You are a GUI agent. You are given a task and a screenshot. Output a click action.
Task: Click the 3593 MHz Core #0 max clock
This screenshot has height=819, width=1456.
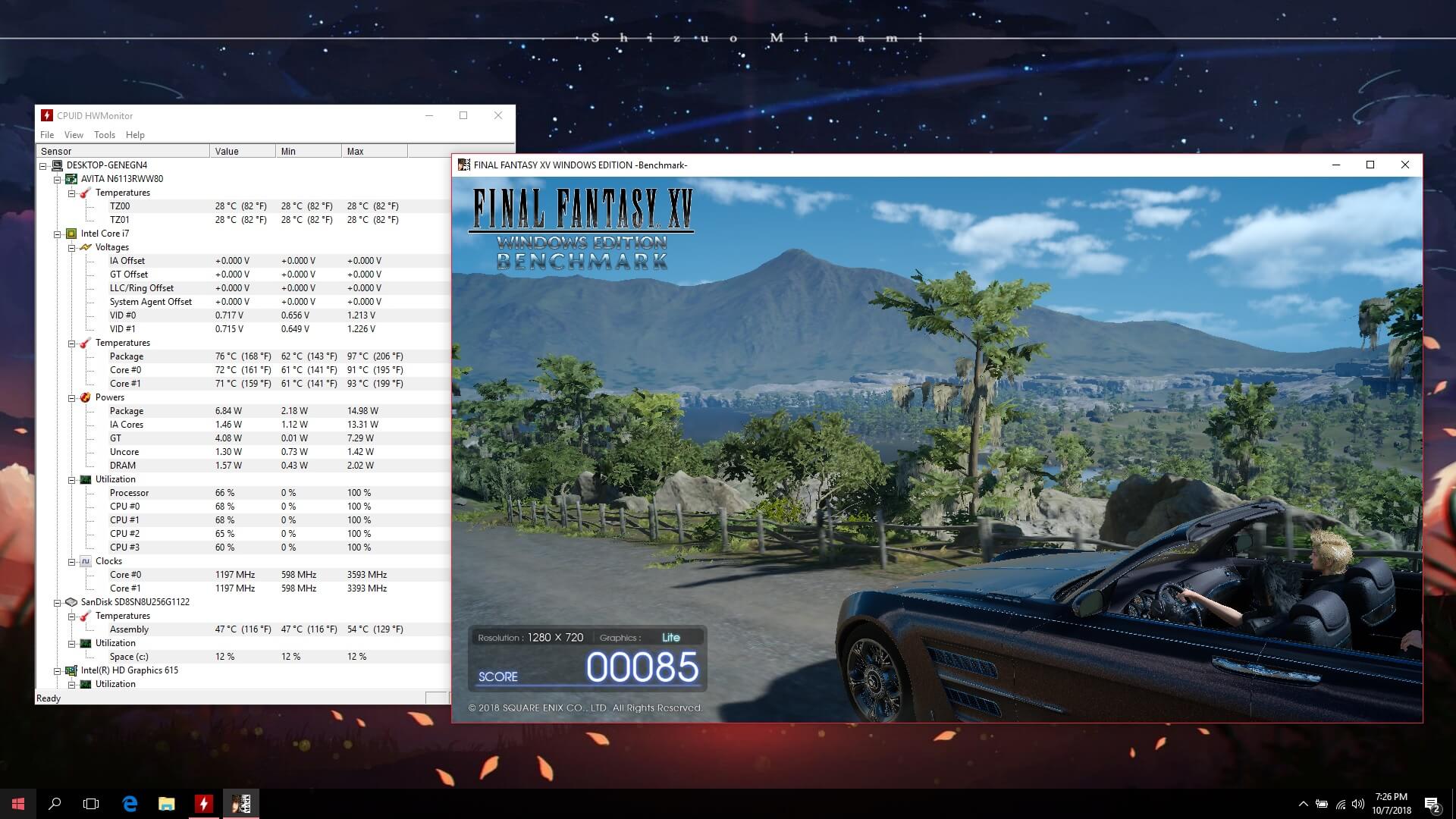pos(367,575)
